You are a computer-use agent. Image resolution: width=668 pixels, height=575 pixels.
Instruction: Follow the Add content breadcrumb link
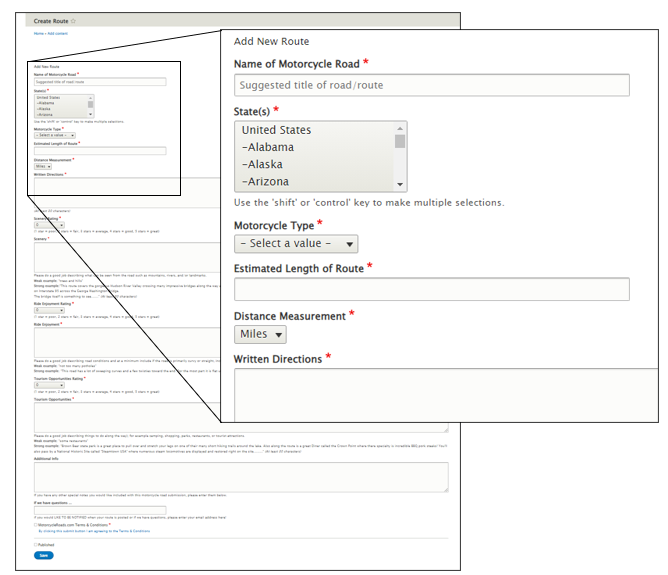click(x=58, y=34)
